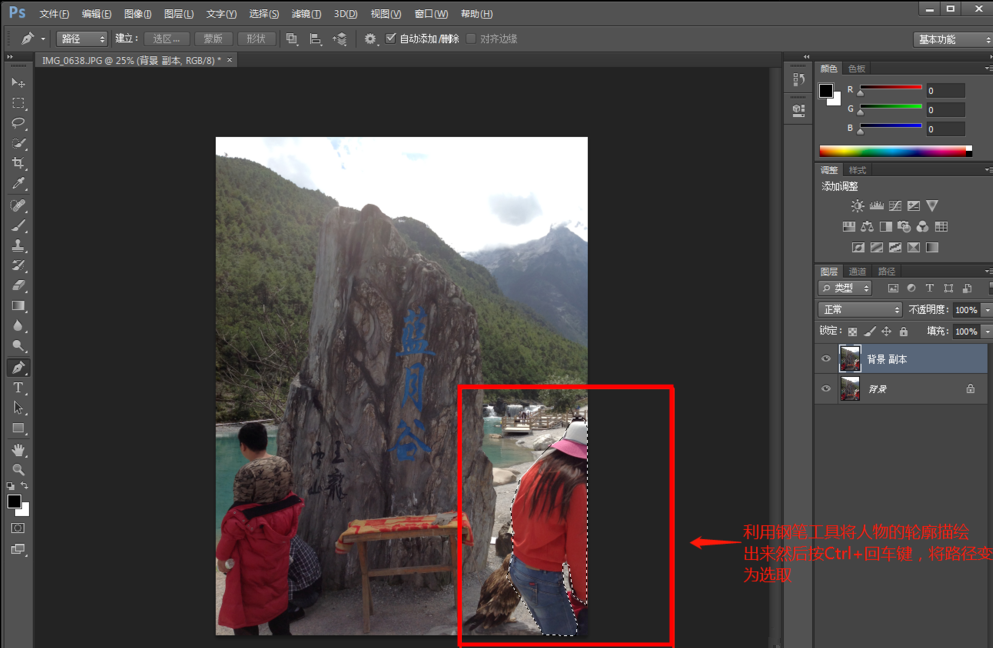Click the rainbow color spectrum bar
Image resolution: width=993 pixels, height=648 pixels.
point(894,151)
